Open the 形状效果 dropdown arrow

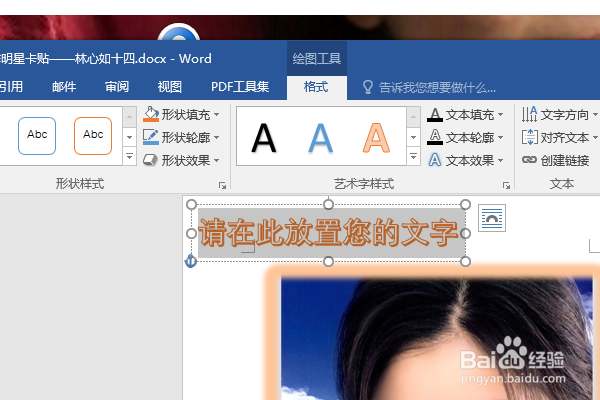click(x=217, y=160)
